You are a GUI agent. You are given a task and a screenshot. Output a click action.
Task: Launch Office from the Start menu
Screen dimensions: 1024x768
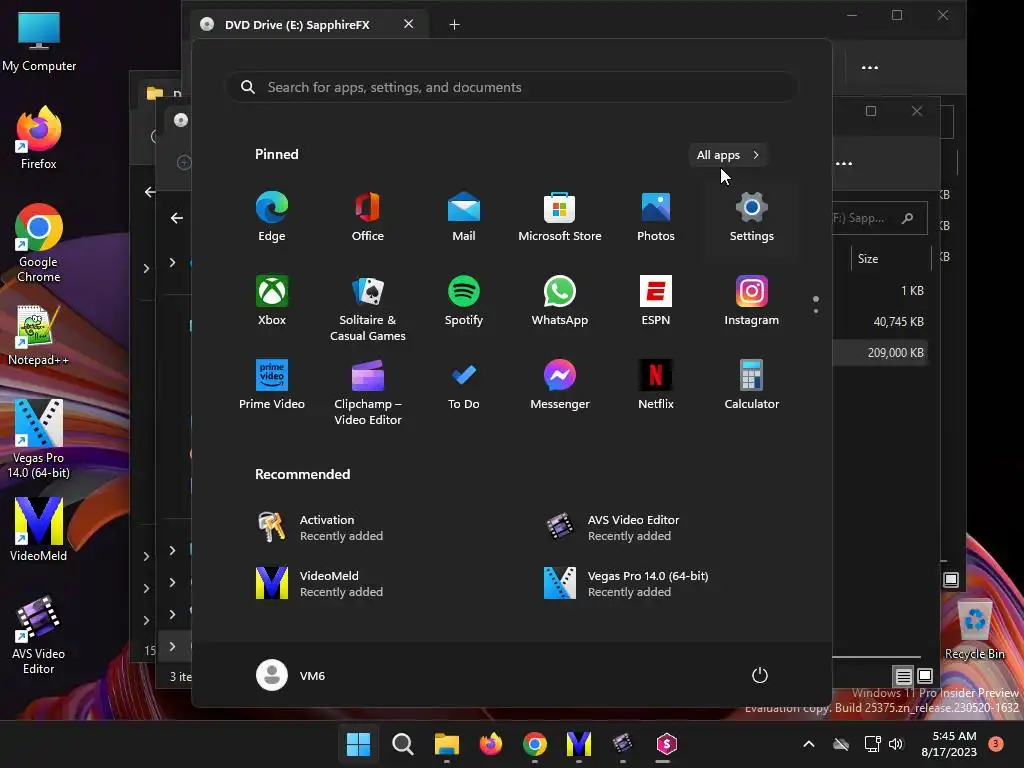(x=368, y=217)
